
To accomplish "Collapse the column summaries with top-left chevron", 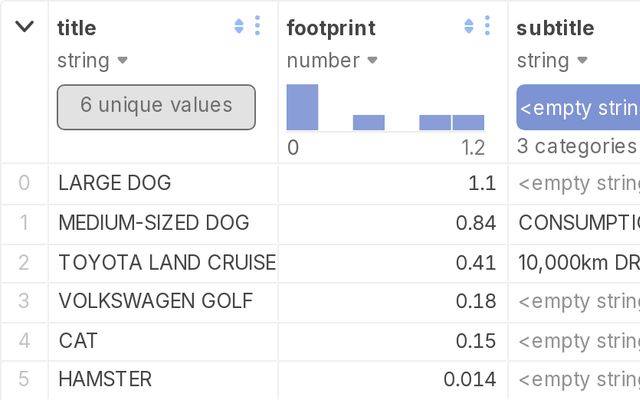I will pos(24,27).
